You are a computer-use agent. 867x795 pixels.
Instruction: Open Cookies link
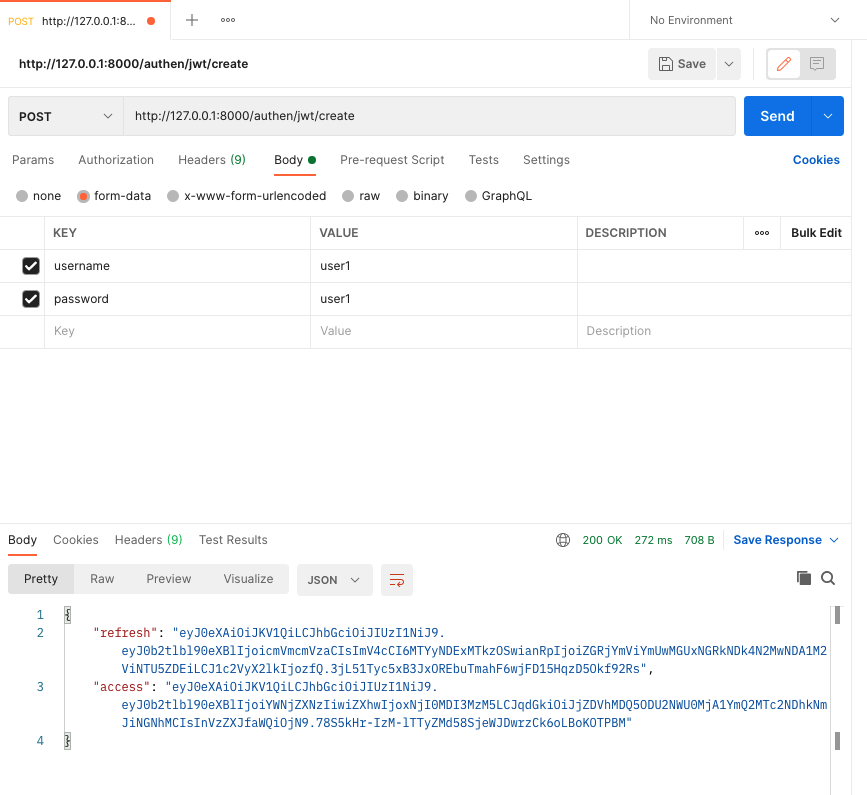point(816,160)
